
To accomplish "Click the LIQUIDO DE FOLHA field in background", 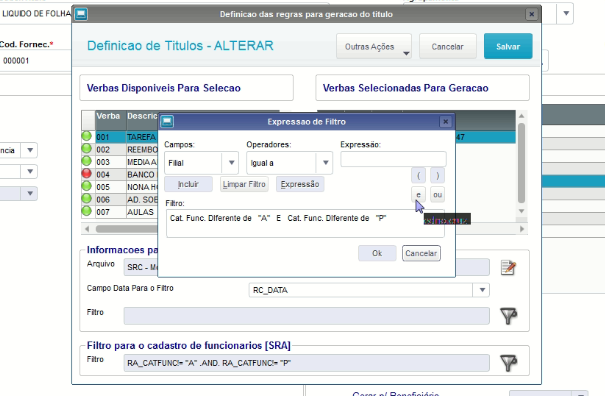I will pyautogui.click(x=36, y=14).
